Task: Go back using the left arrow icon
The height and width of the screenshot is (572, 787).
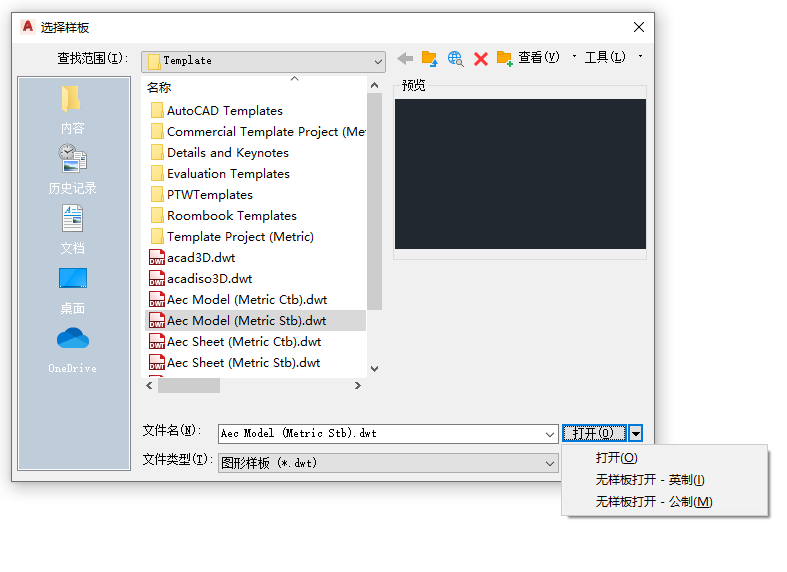Action: 405,59
